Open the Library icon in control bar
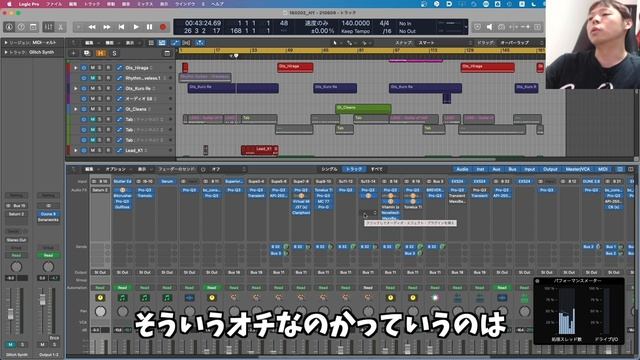 9,27
